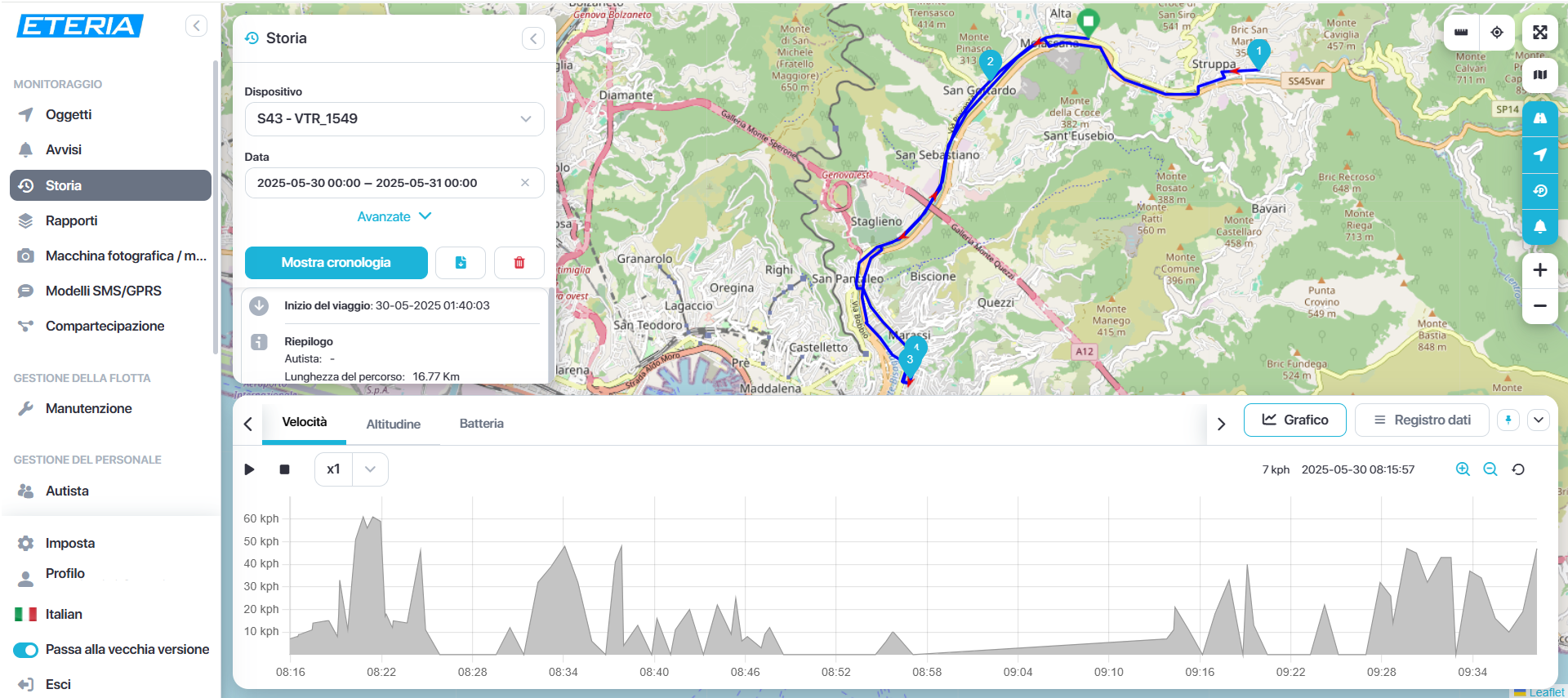Screen dimensions: 1568x698
Task: Expand the Avanzate options
Action: tap(394, 216)
